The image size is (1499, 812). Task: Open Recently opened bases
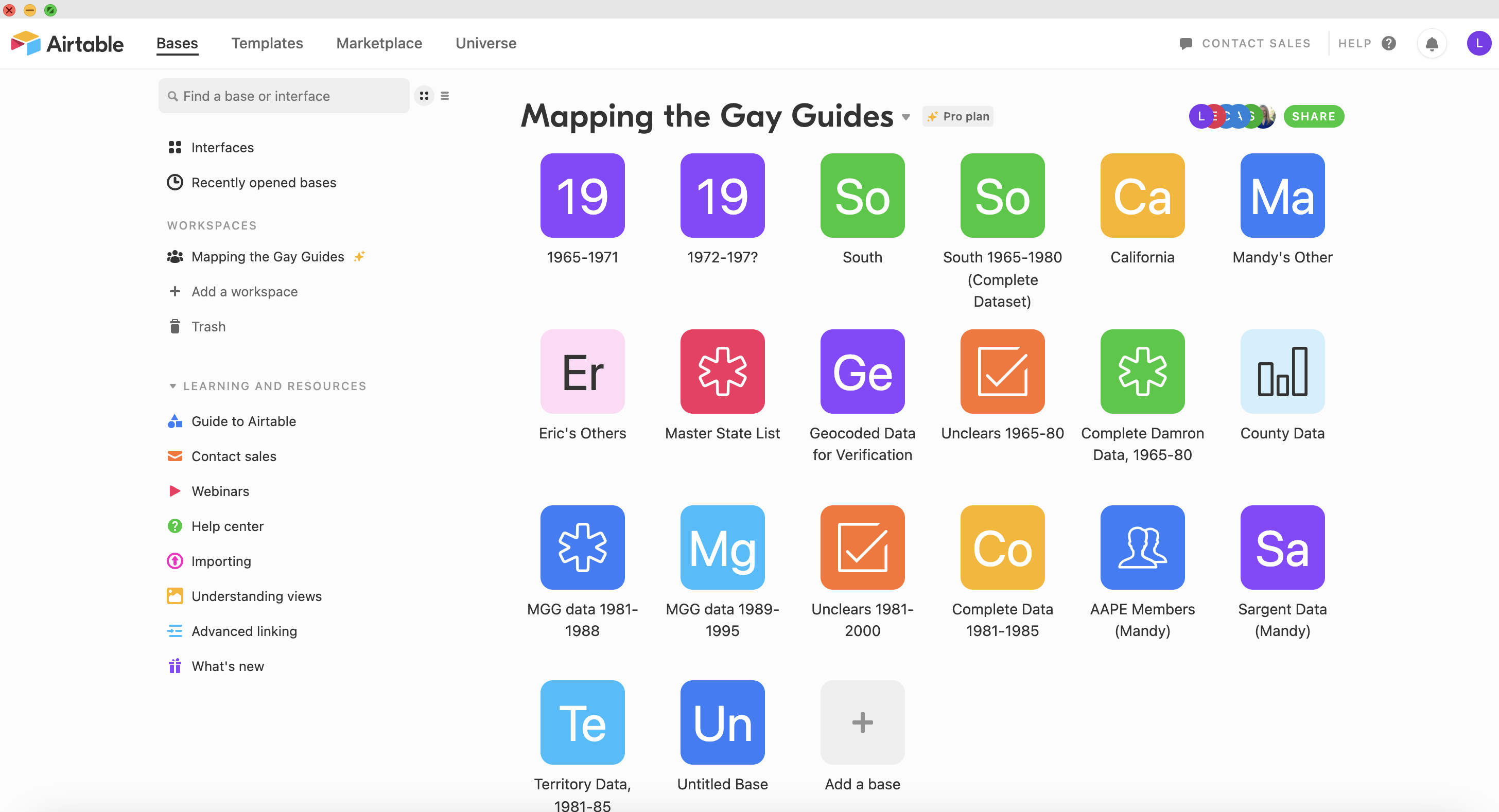[x=263, y=183]
